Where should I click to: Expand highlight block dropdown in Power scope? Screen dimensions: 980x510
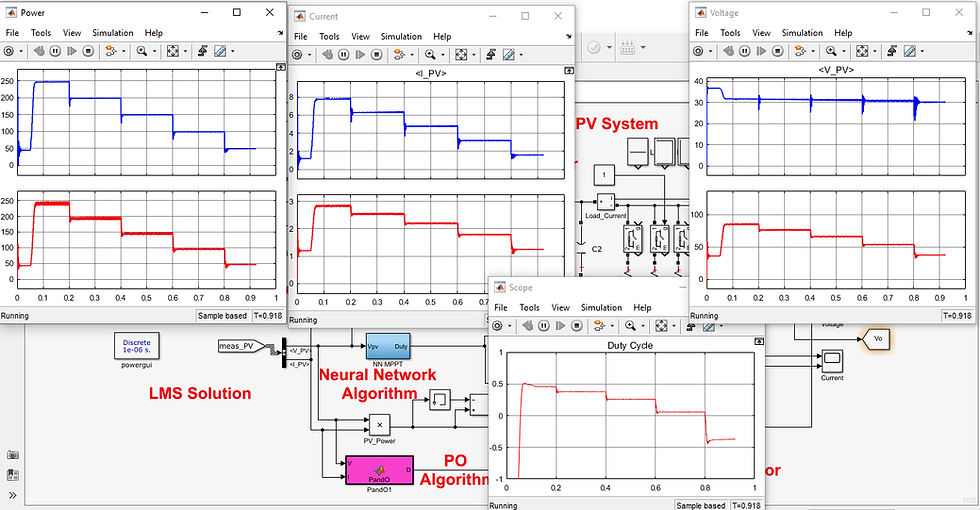tap(123, 51)
